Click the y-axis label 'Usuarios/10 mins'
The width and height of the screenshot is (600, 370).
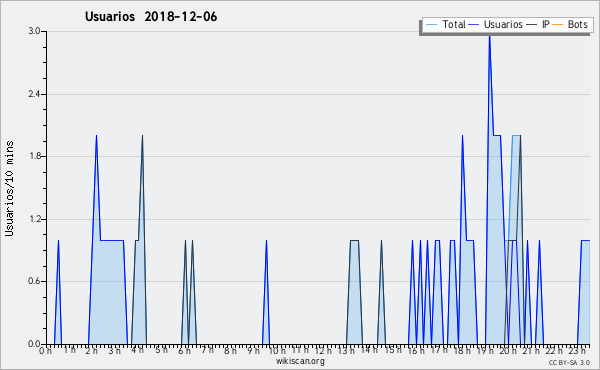point(9,188)
